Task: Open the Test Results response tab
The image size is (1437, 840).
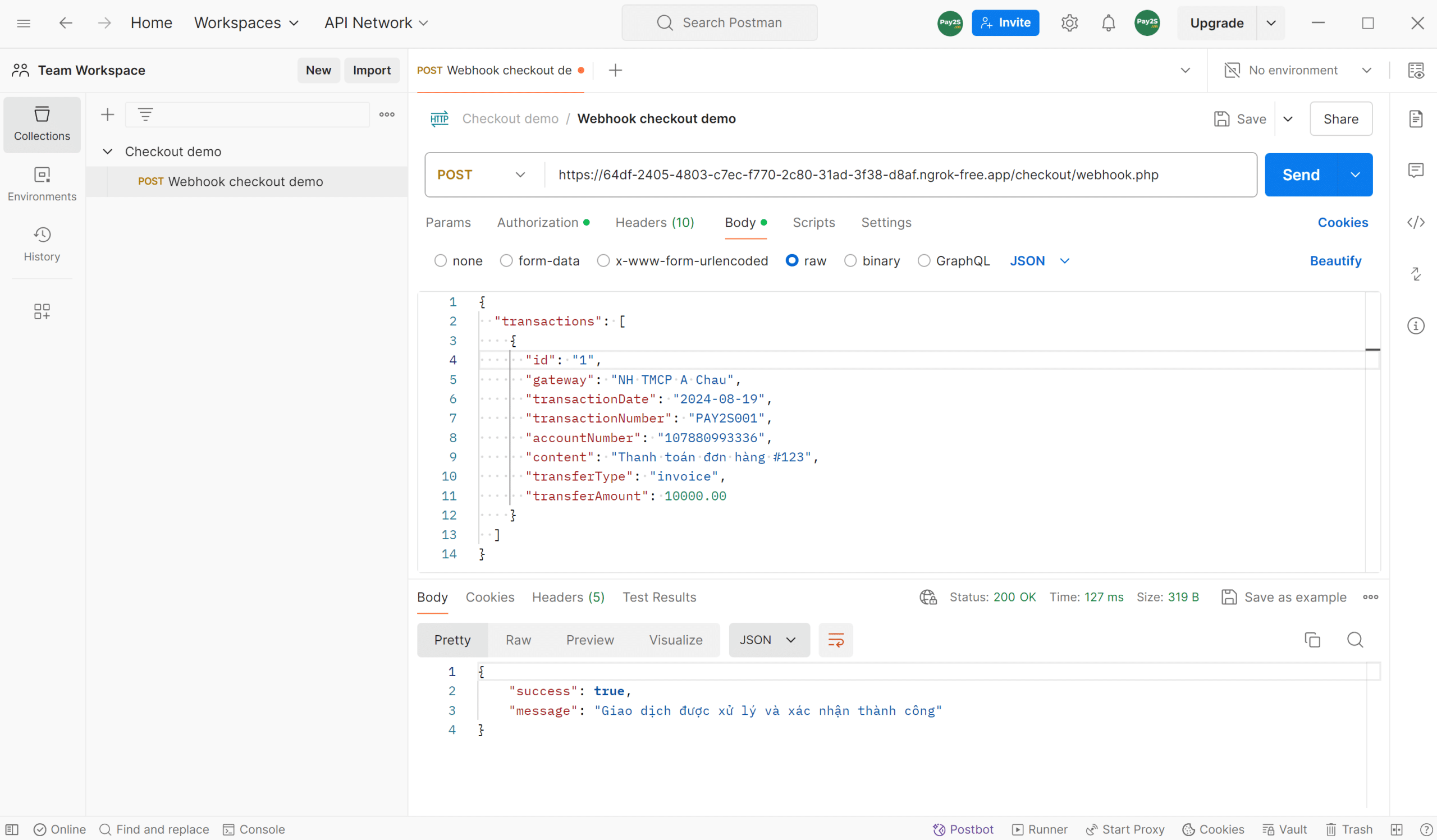Action: pyautogui.click(x=659, y=596)
